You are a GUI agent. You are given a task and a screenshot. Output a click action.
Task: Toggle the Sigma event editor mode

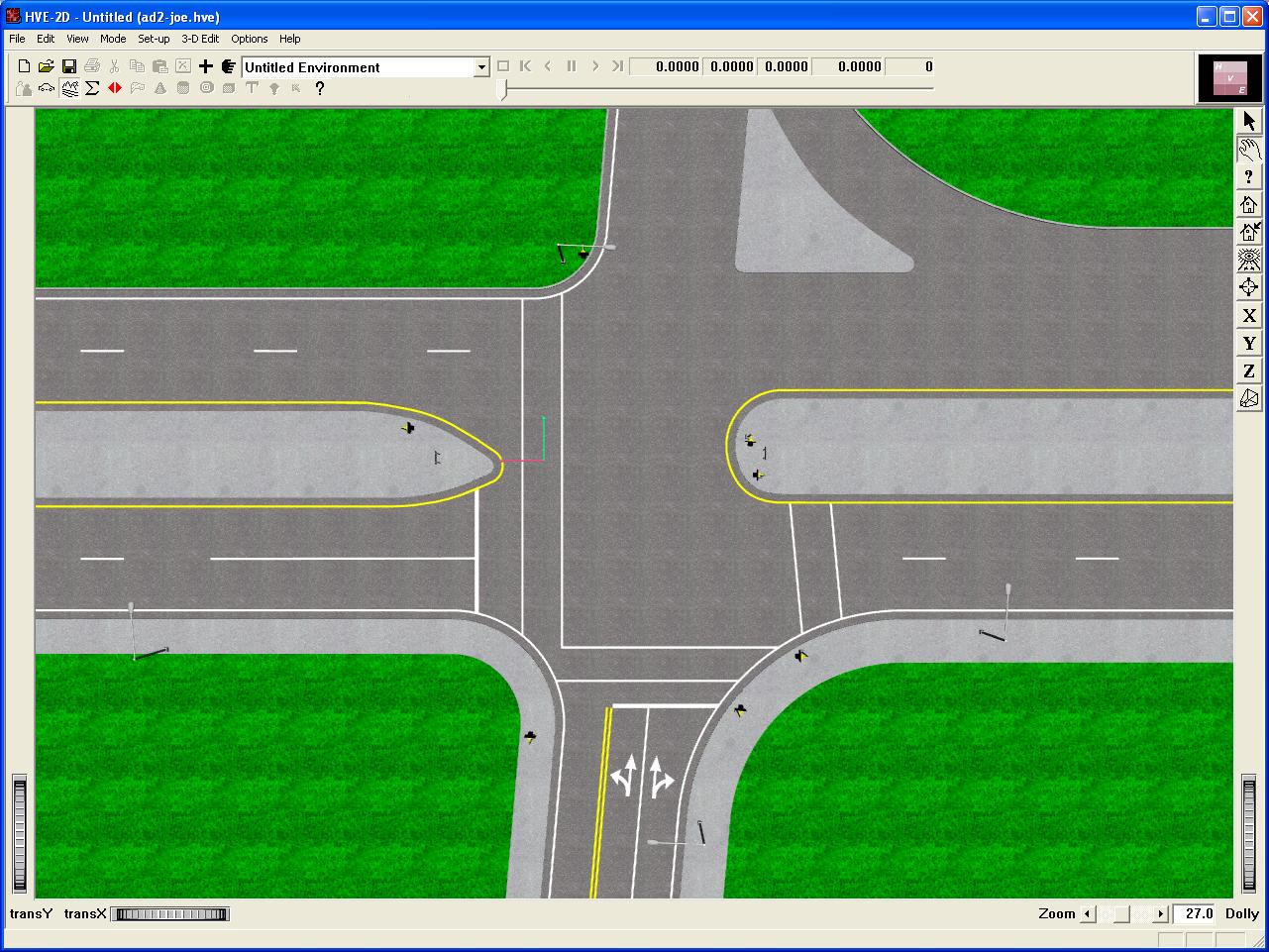[92, 88]
